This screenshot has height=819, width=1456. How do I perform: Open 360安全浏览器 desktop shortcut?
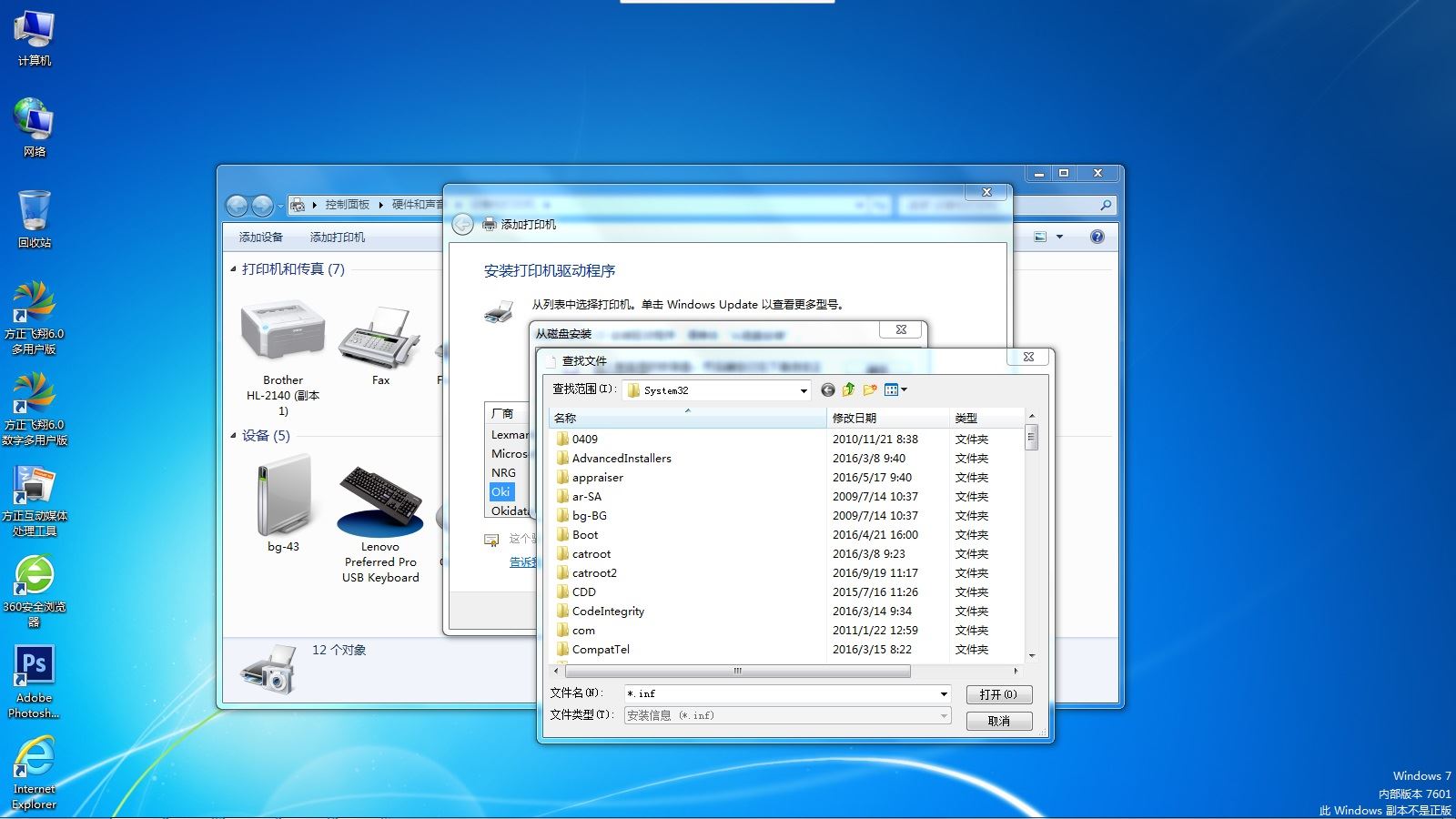(x=35, y=591)
